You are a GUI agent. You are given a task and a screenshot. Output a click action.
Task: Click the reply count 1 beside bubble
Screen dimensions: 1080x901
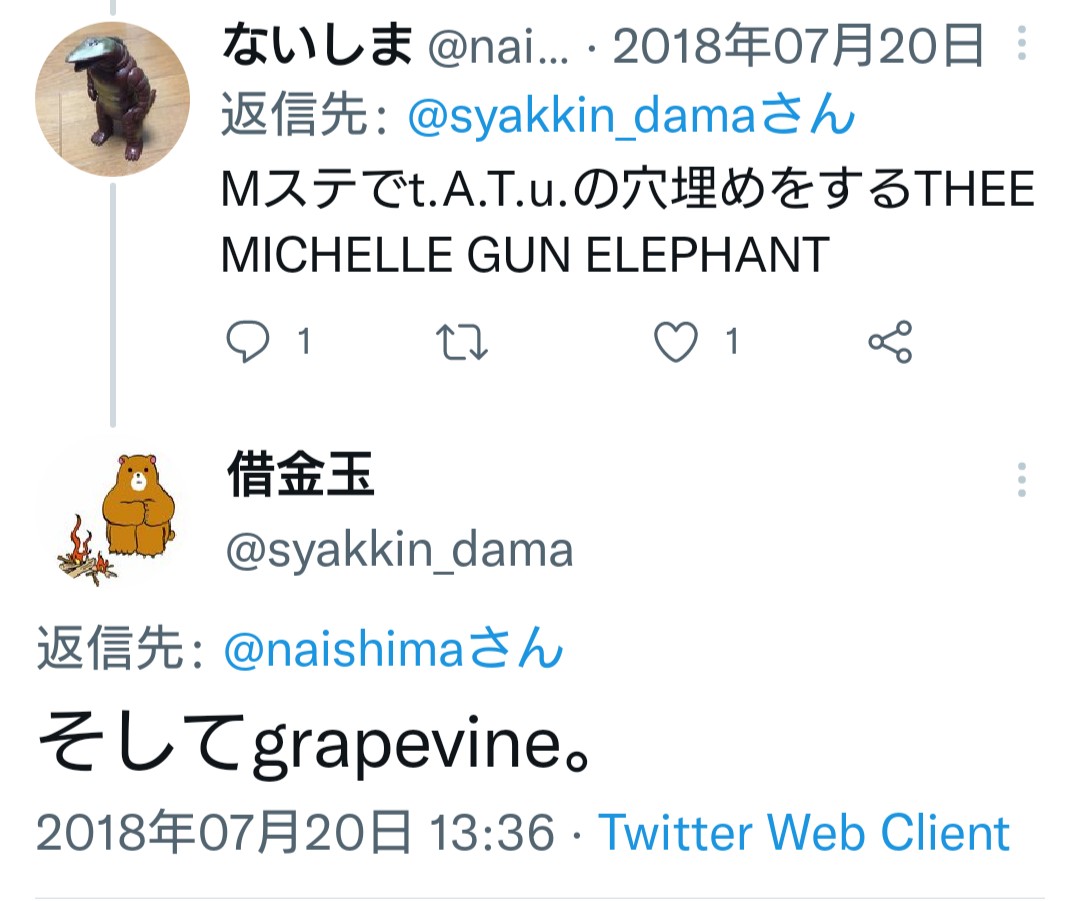[x=304, y=342]
